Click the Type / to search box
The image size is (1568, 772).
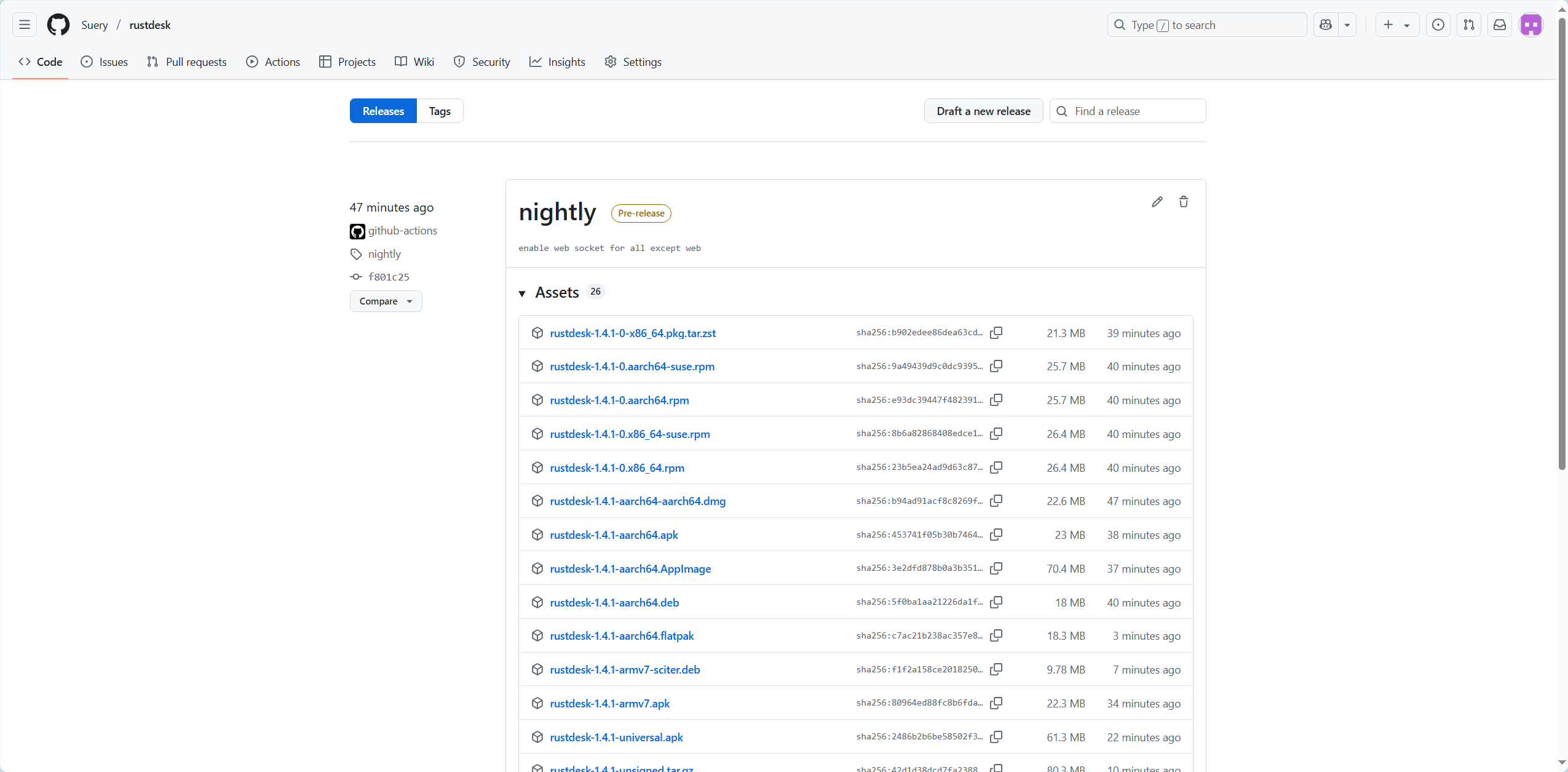[1207, 25]
